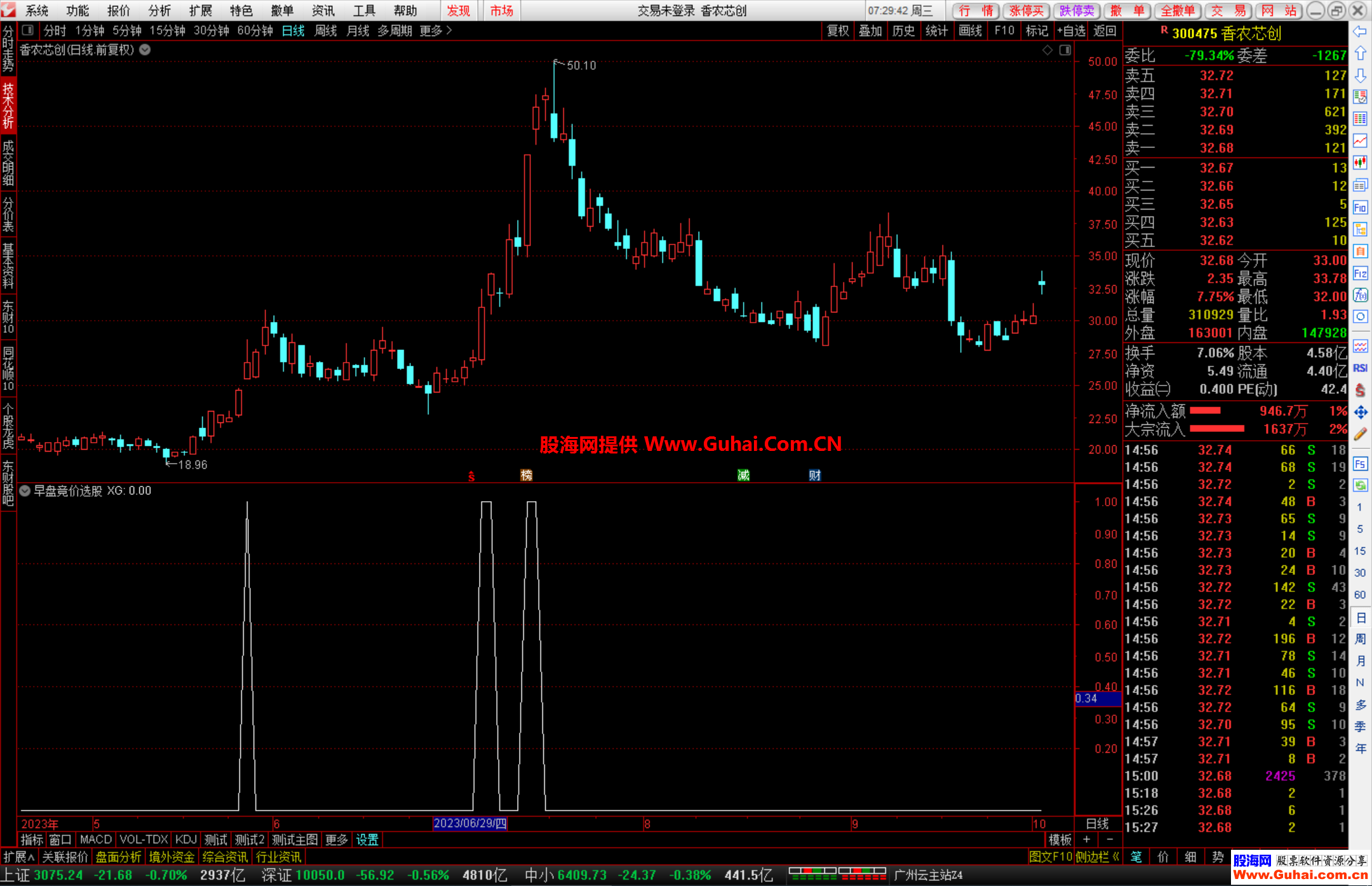Click the up arrow for previous stock
The width and height of the screenshot is (1372, 886).
point(1360,53)
